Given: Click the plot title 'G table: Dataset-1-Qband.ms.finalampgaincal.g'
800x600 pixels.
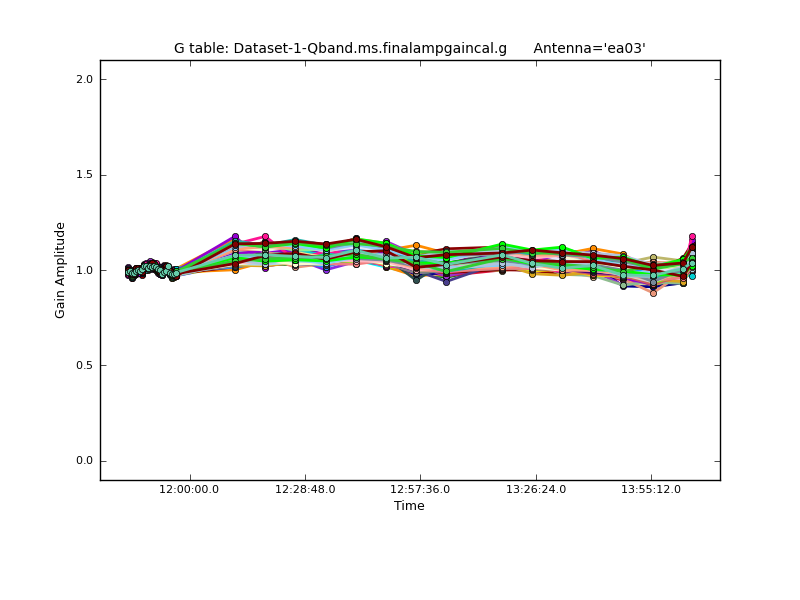Looking at the screenshot, I should tap(340, 48).
